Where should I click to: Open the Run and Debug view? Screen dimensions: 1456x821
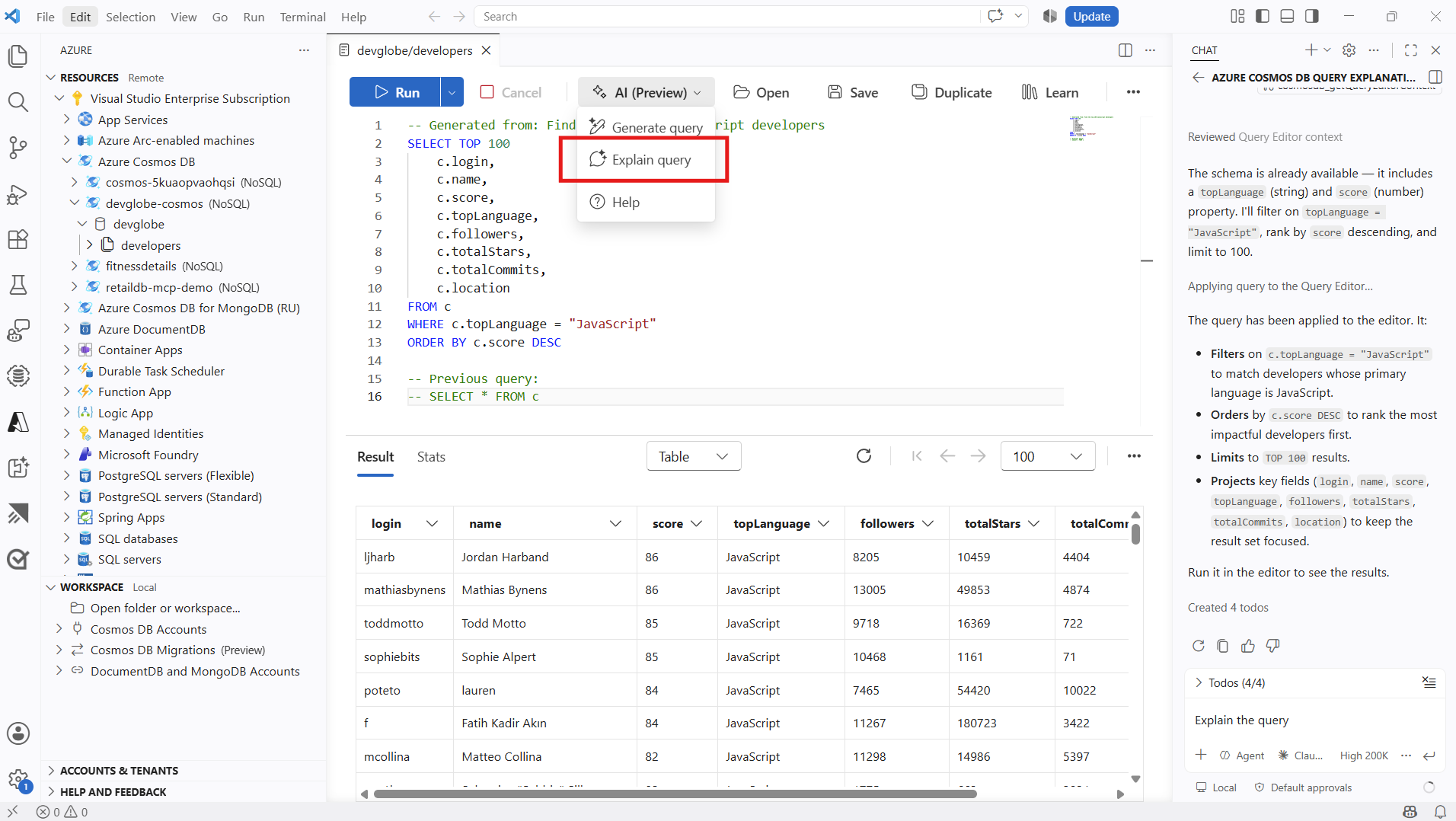18,195
